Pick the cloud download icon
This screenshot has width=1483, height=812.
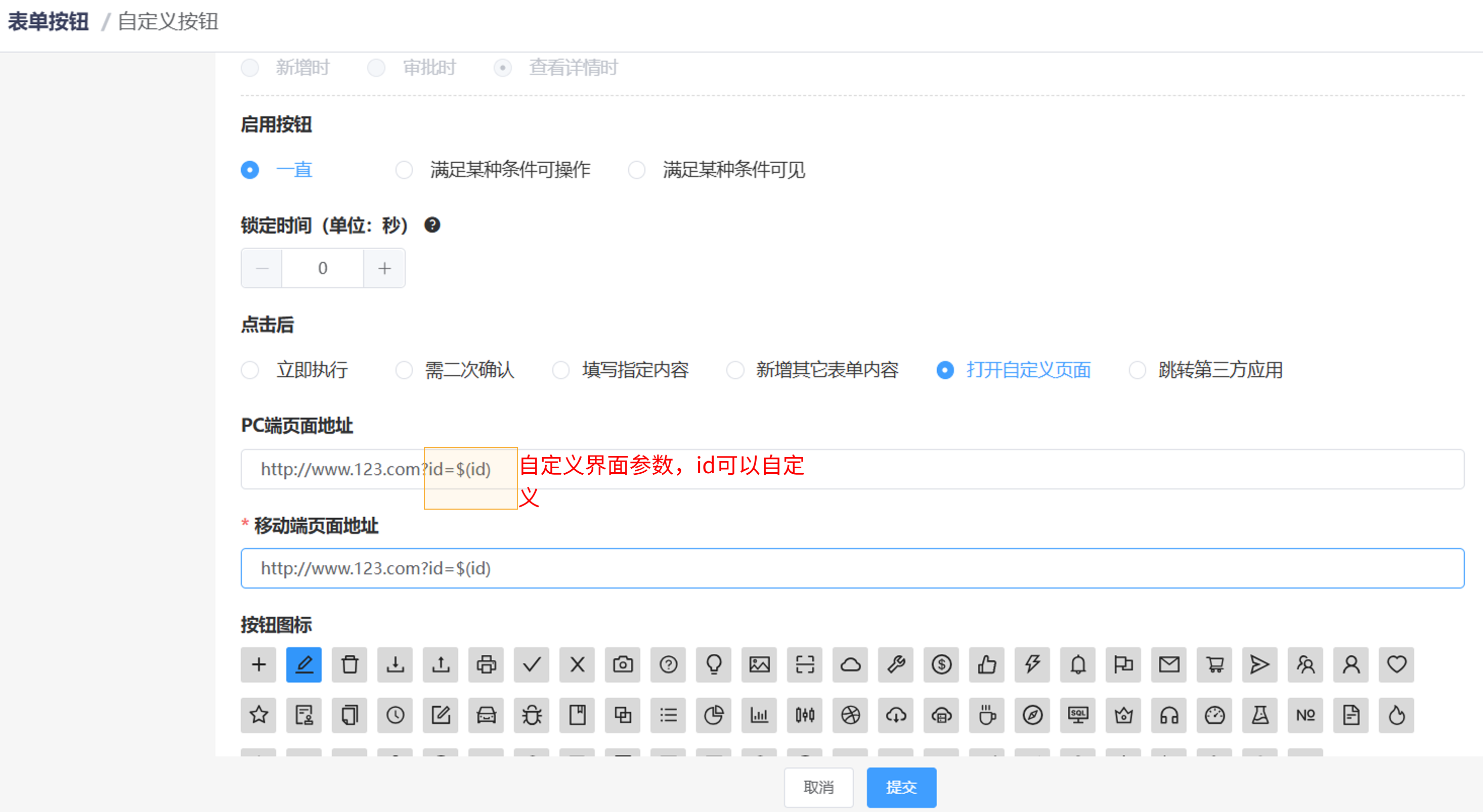pos(896,715)
